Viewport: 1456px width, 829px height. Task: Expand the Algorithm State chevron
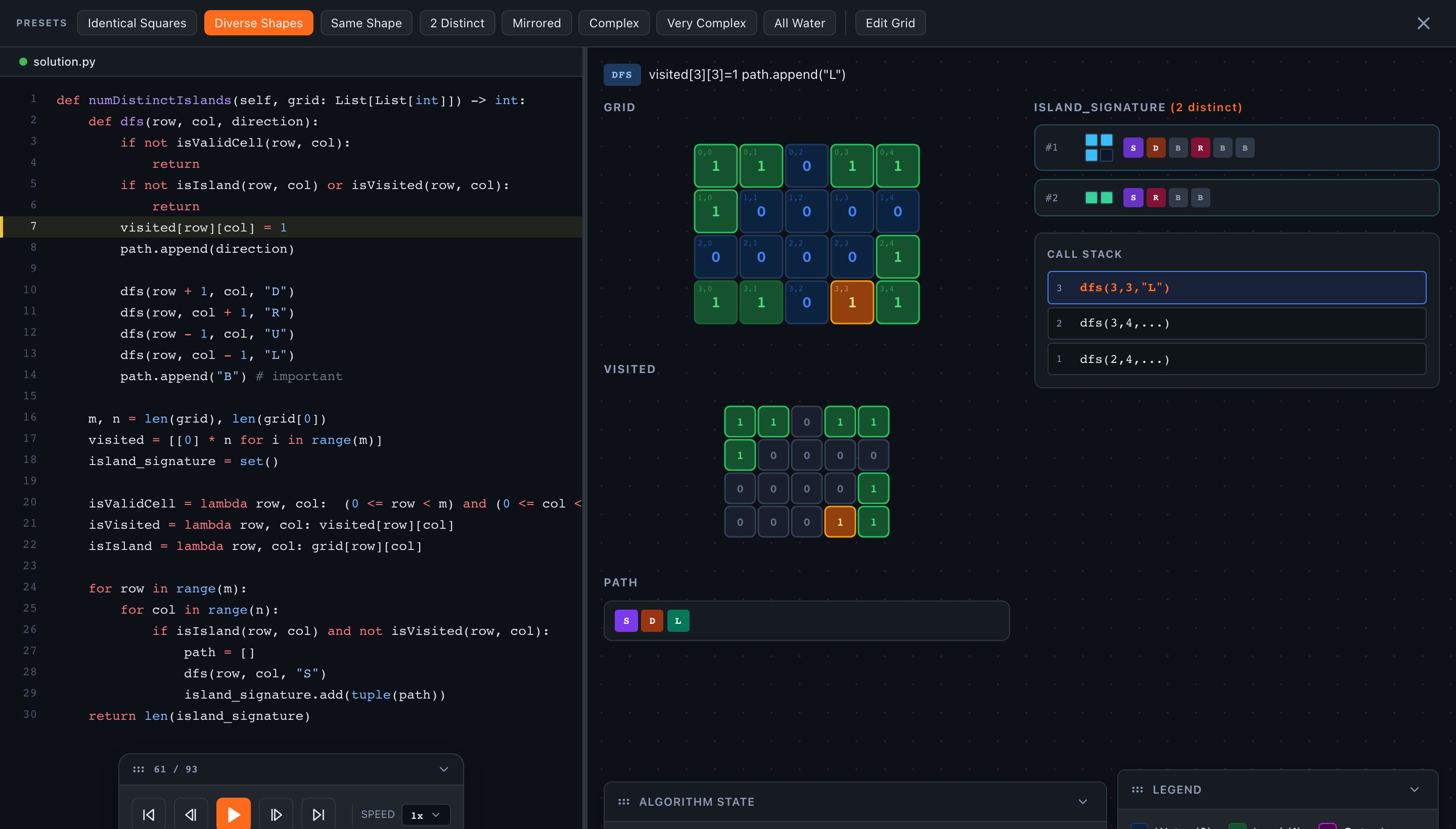click(1082, 802)
